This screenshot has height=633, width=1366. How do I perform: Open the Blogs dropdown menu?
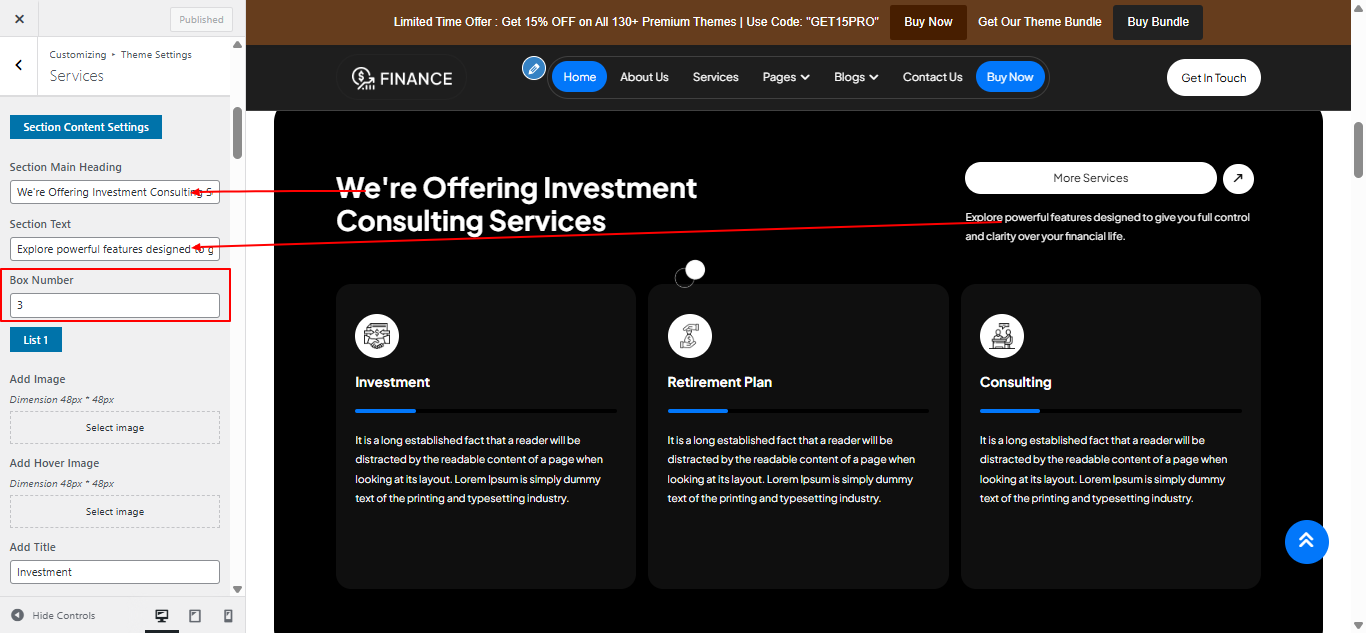pyautogui.click(x=856, y=77)
